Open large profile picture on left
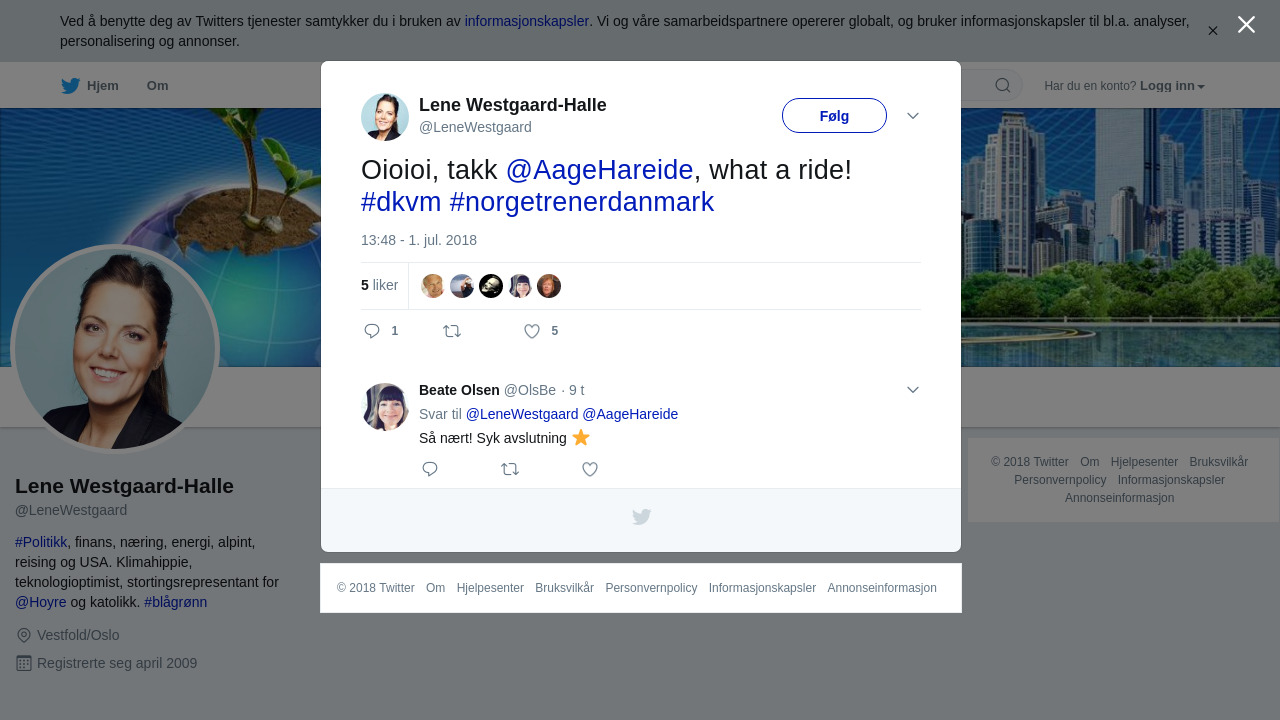The height and width of the screenshot is (720, 1280). pos(115,349)
